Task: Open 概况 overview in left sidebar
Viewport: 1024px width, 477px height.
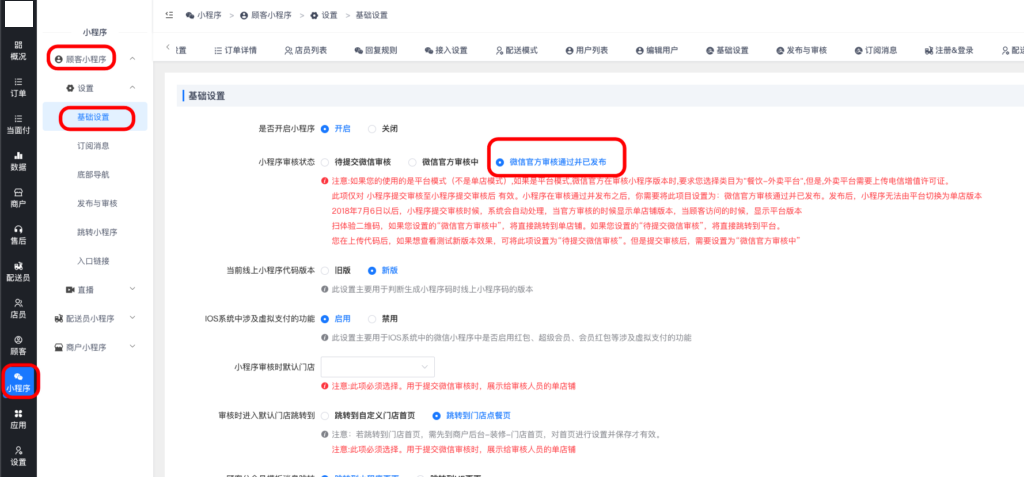Action: click(x=18, y=50)
